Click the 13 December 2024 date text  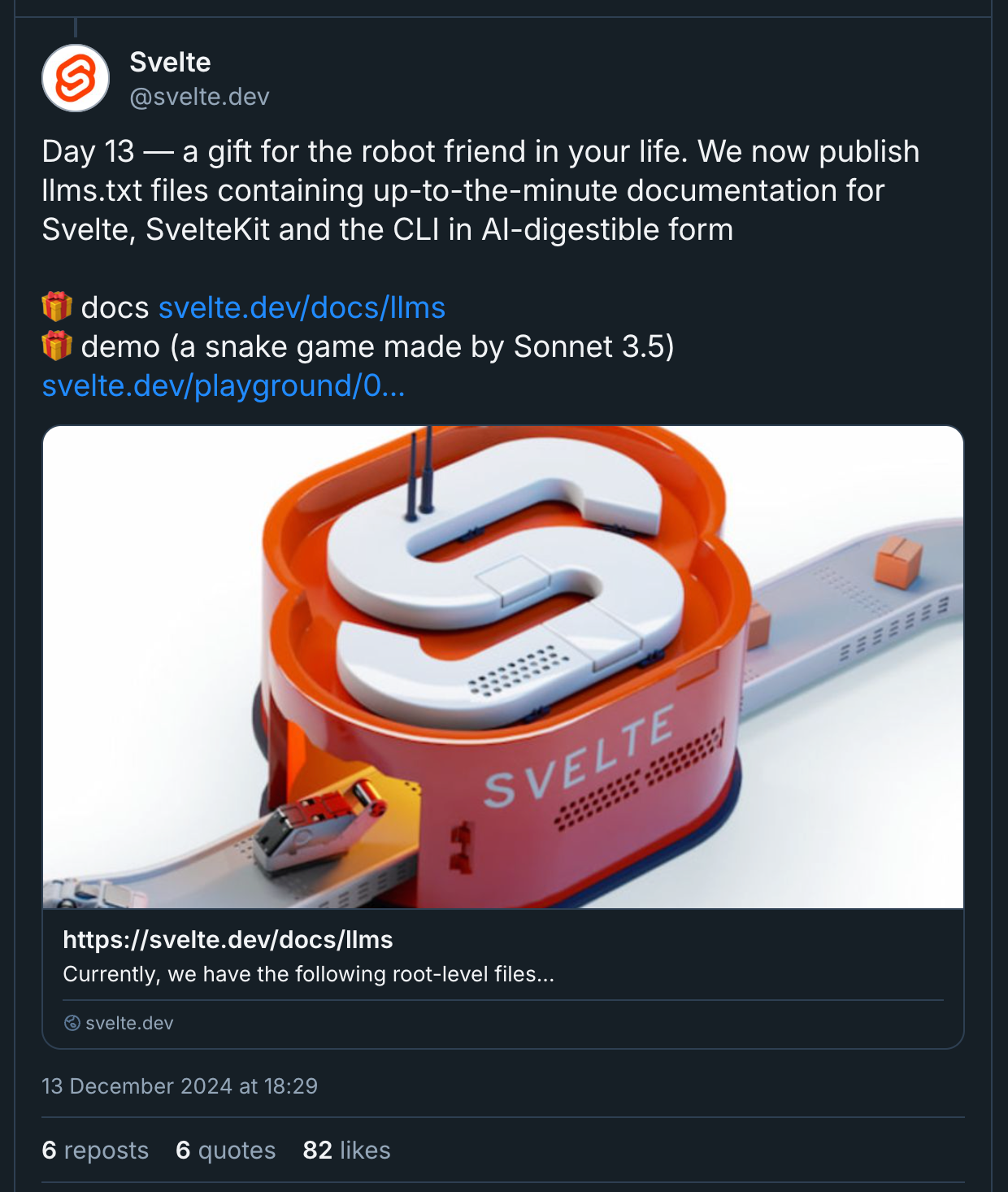[180, 1085]
